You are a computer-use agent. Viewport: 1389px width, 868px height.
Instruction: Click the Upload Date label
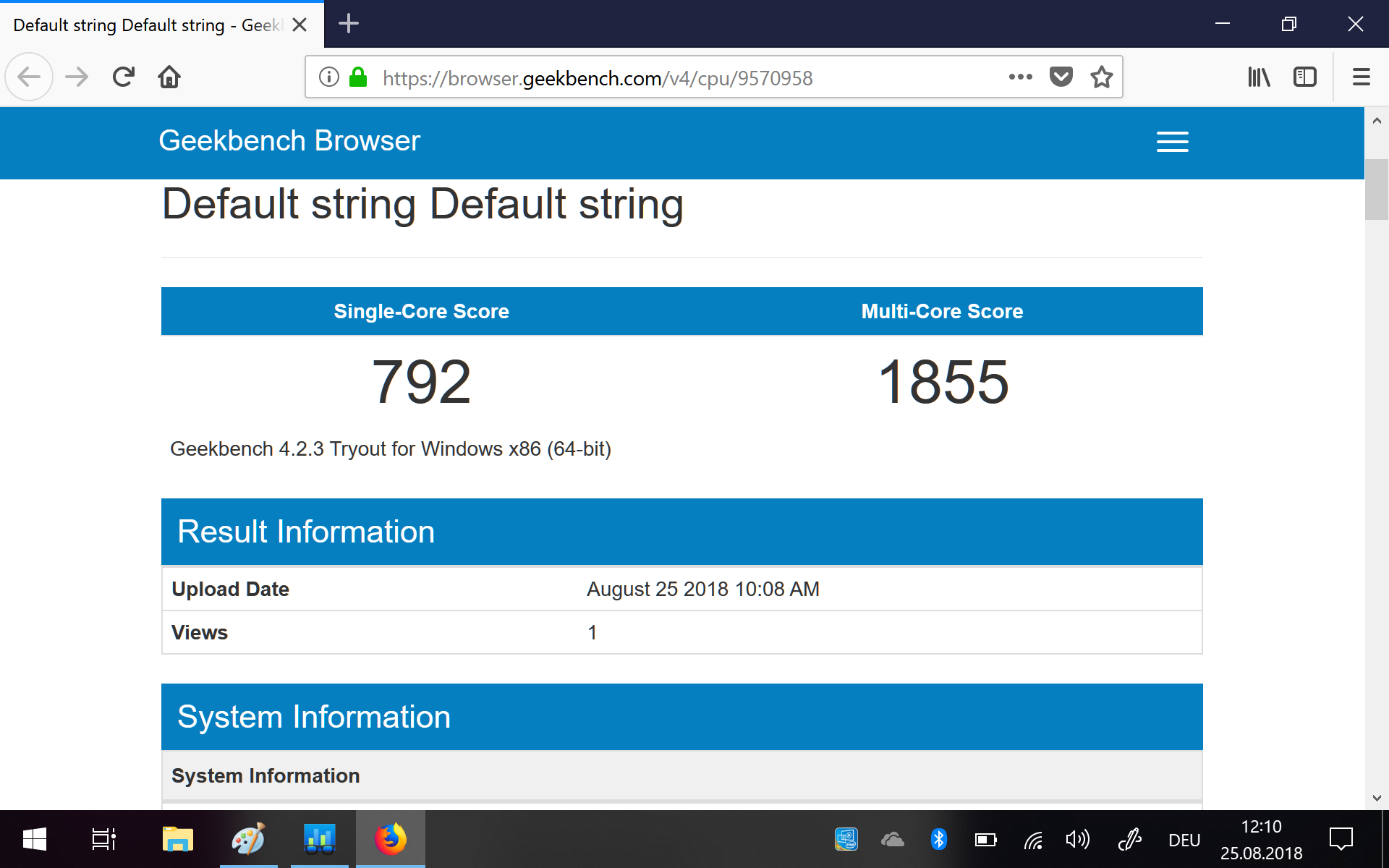(x=230, y=589)
